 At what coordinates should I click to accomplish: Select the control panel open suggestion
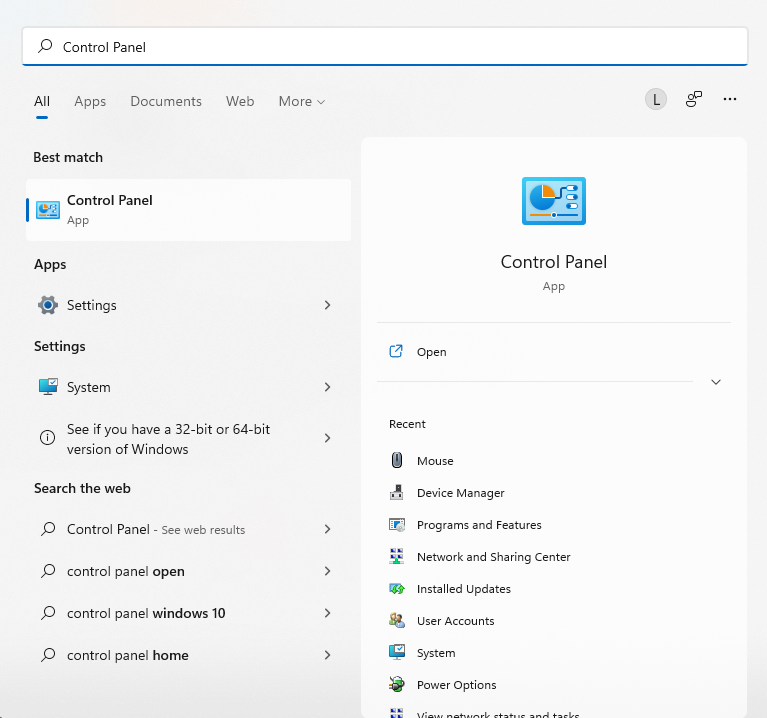coord(188,571)
